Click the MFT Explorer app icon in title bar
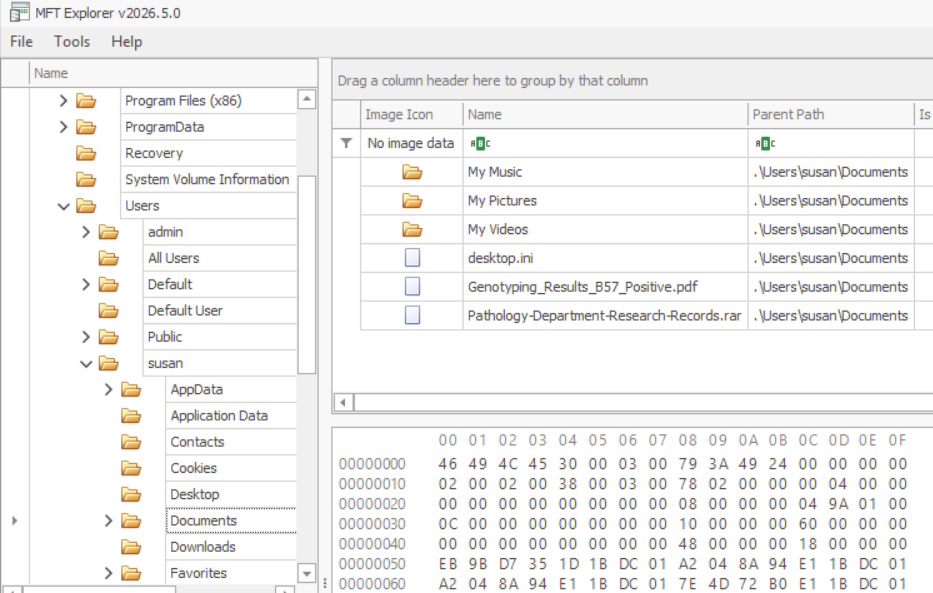Image resolution: width=933 pixels, height=593 pixels. [19, 12]
